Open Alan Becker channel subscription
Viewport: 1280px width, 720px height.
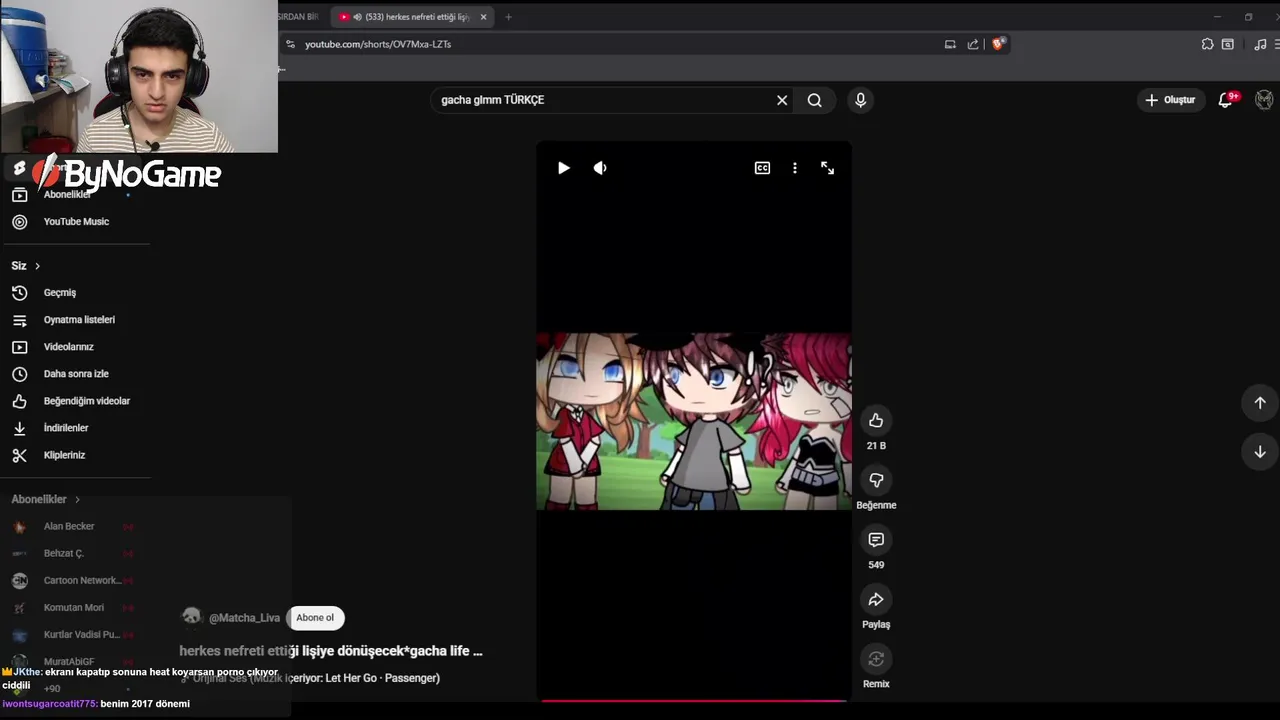tap(68, 526)
